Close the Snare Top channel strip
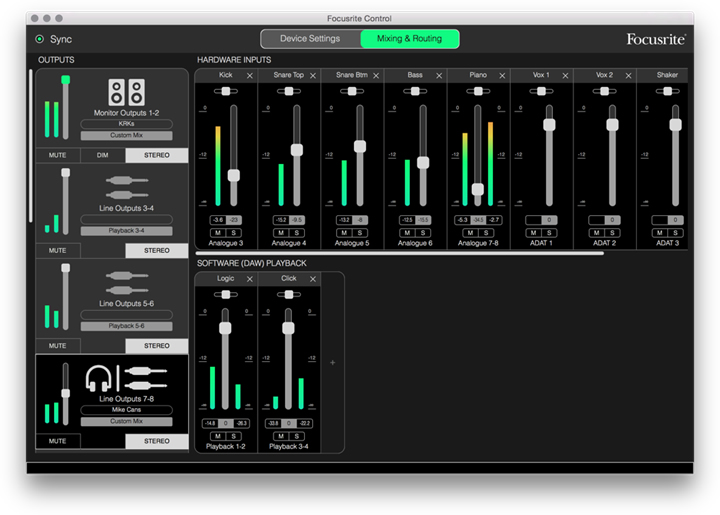This screenshot has height=515, width=720. pos(312,75)
